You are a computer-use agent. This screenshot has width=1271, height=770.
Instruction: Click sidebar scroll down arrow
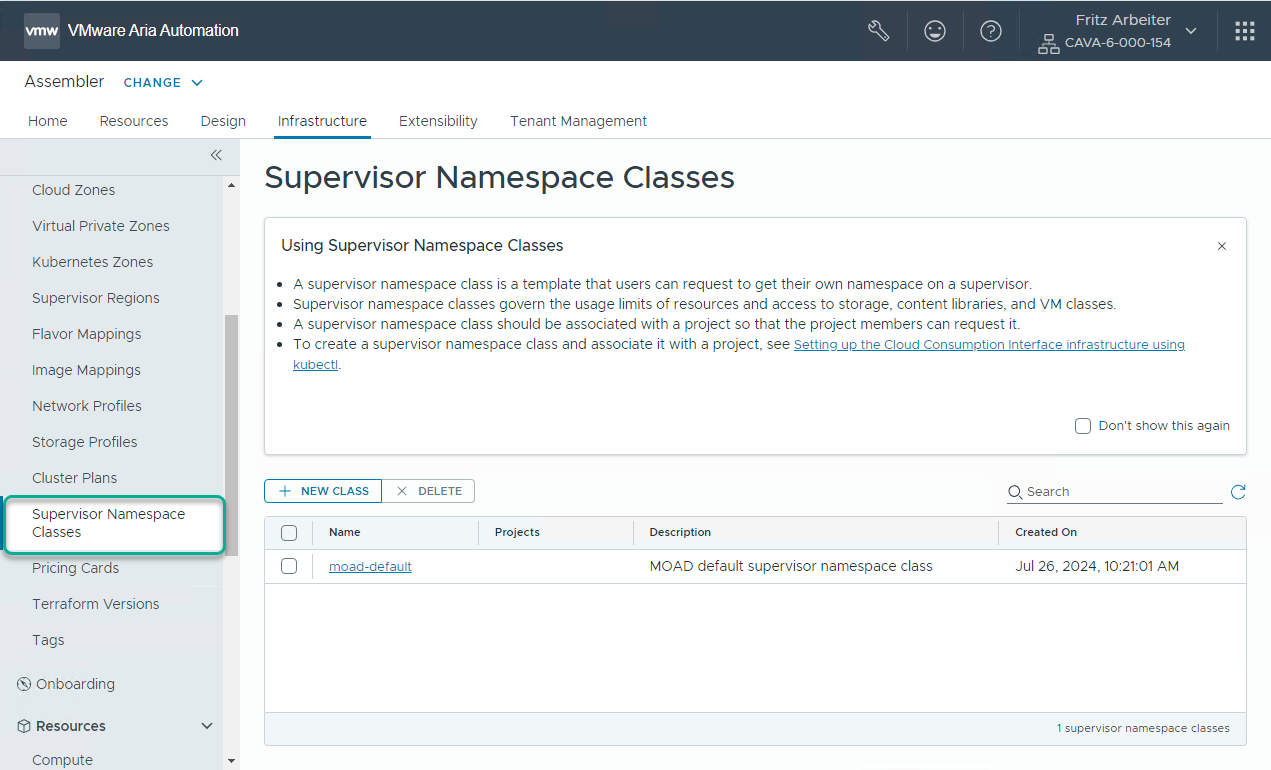[x=232, y=761]
